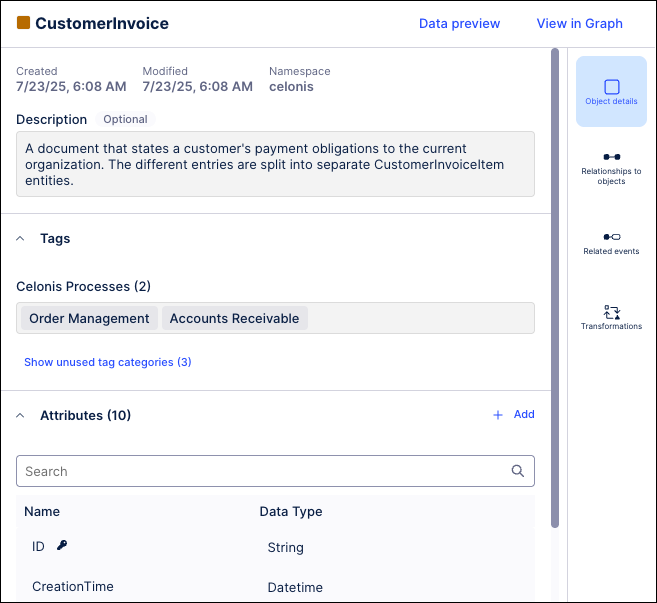Select the Order Management tag
Image resolution: width=657 pixels, height=603 pixels.
pyautogui.click(x=89, y=318)
